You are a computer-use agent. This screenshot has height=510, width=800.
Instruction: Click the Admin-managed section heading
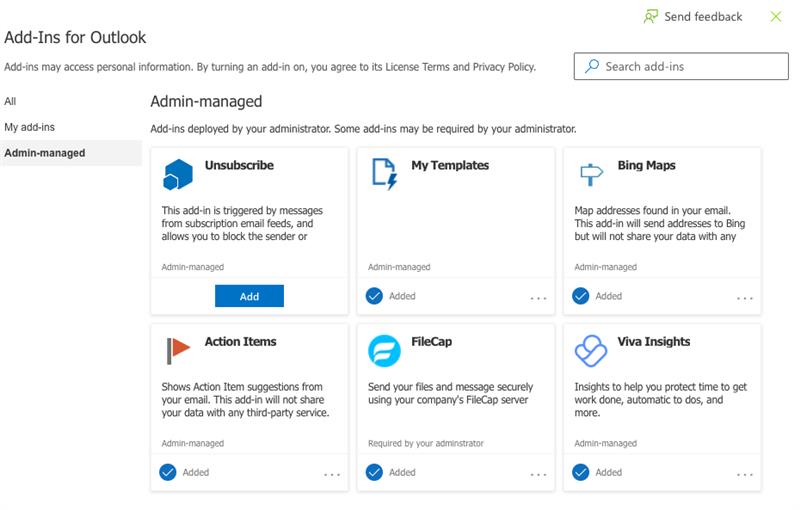click(x=206, y=101)
